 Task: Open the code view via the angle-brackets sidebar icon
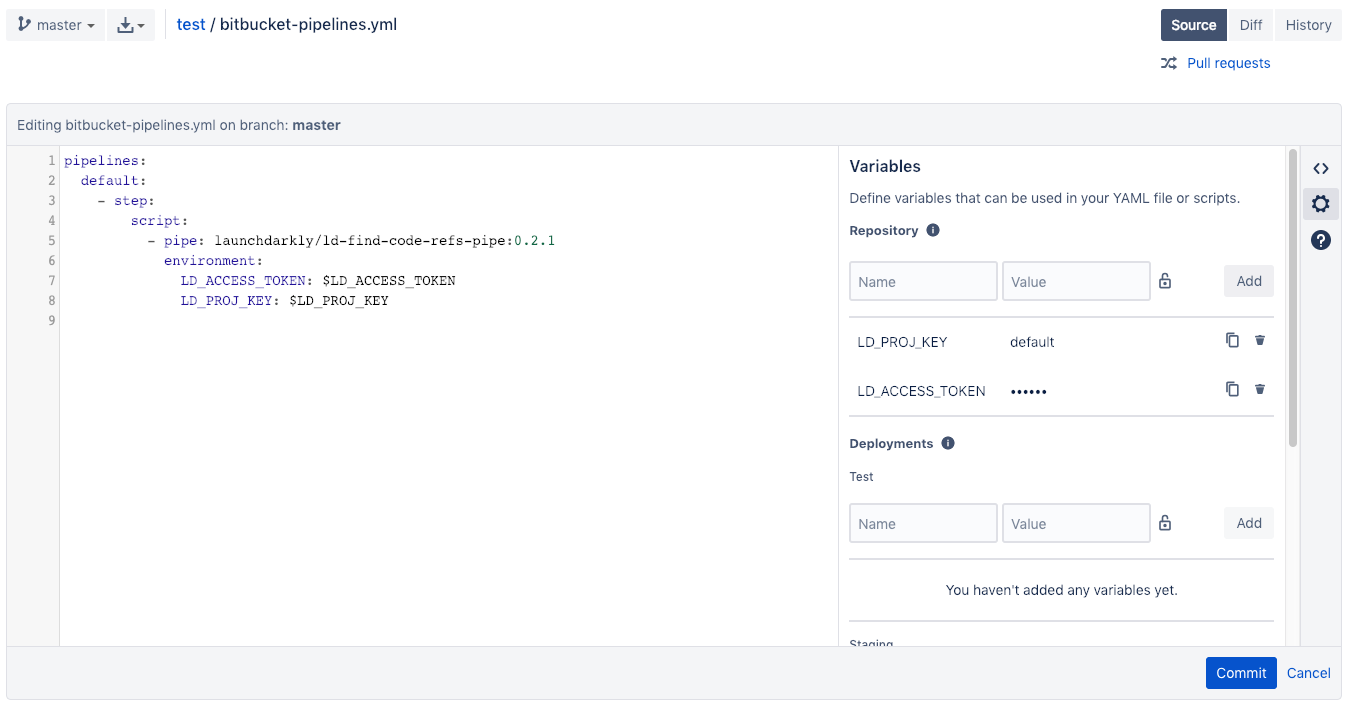1320,168
